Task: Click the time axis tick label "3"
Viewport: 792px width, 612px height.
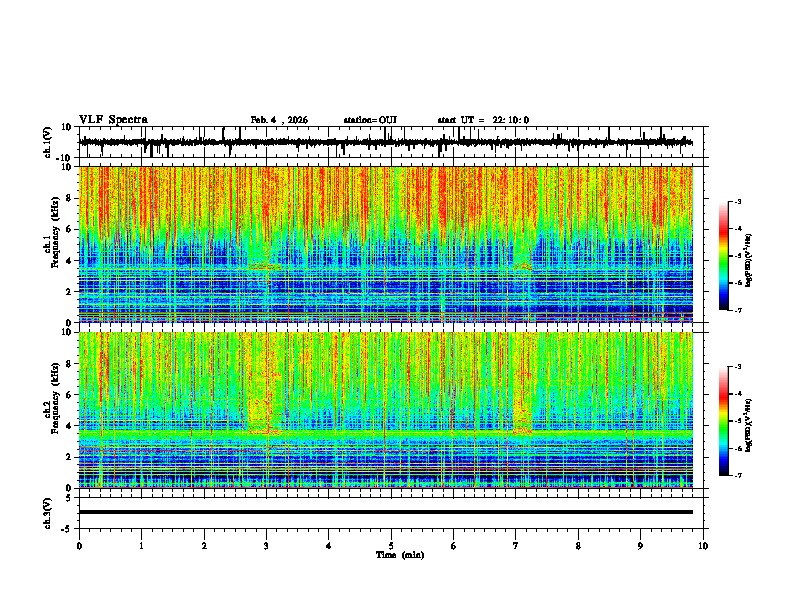Action: click(x=266, y=546)
